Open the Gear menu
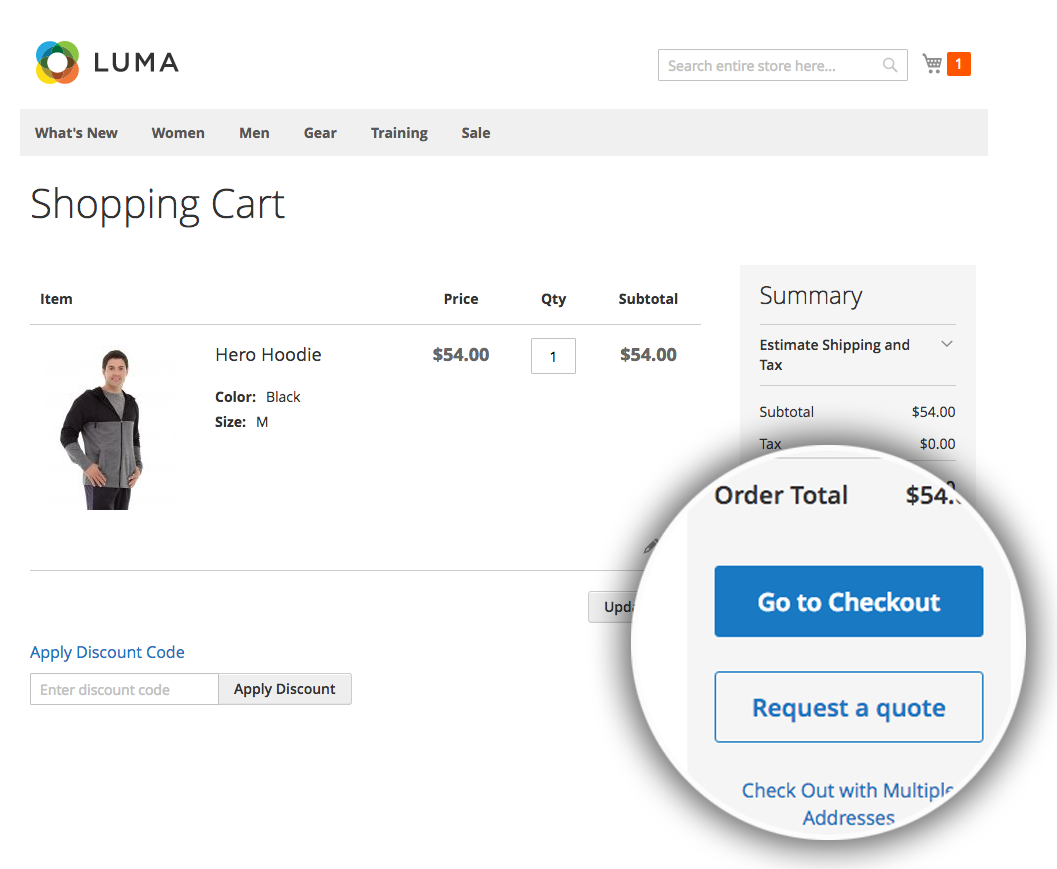 click(x=320, y=133)
